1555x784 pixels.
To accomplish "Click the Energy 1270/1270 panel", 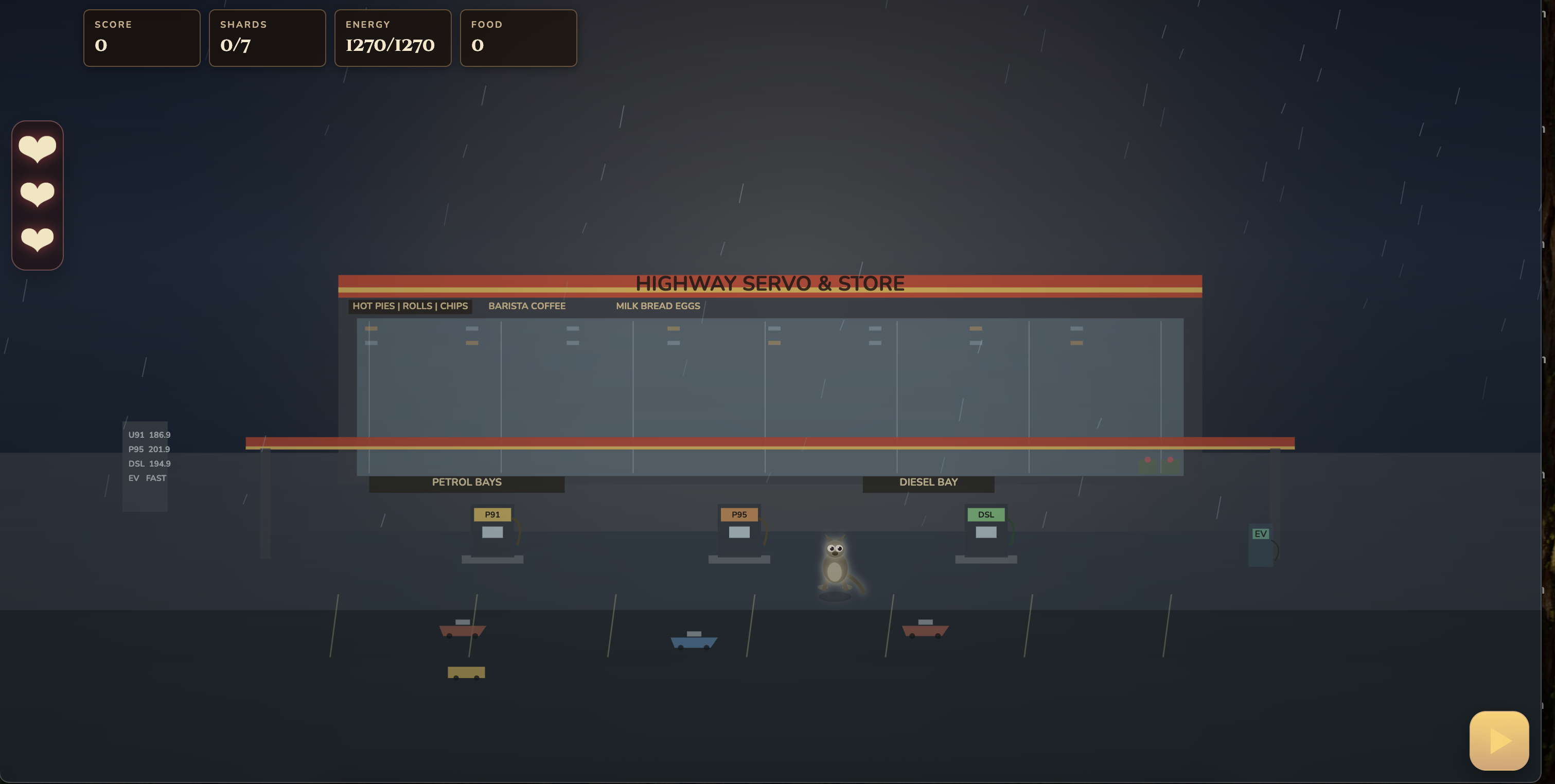I will click(x=393, y=38).
